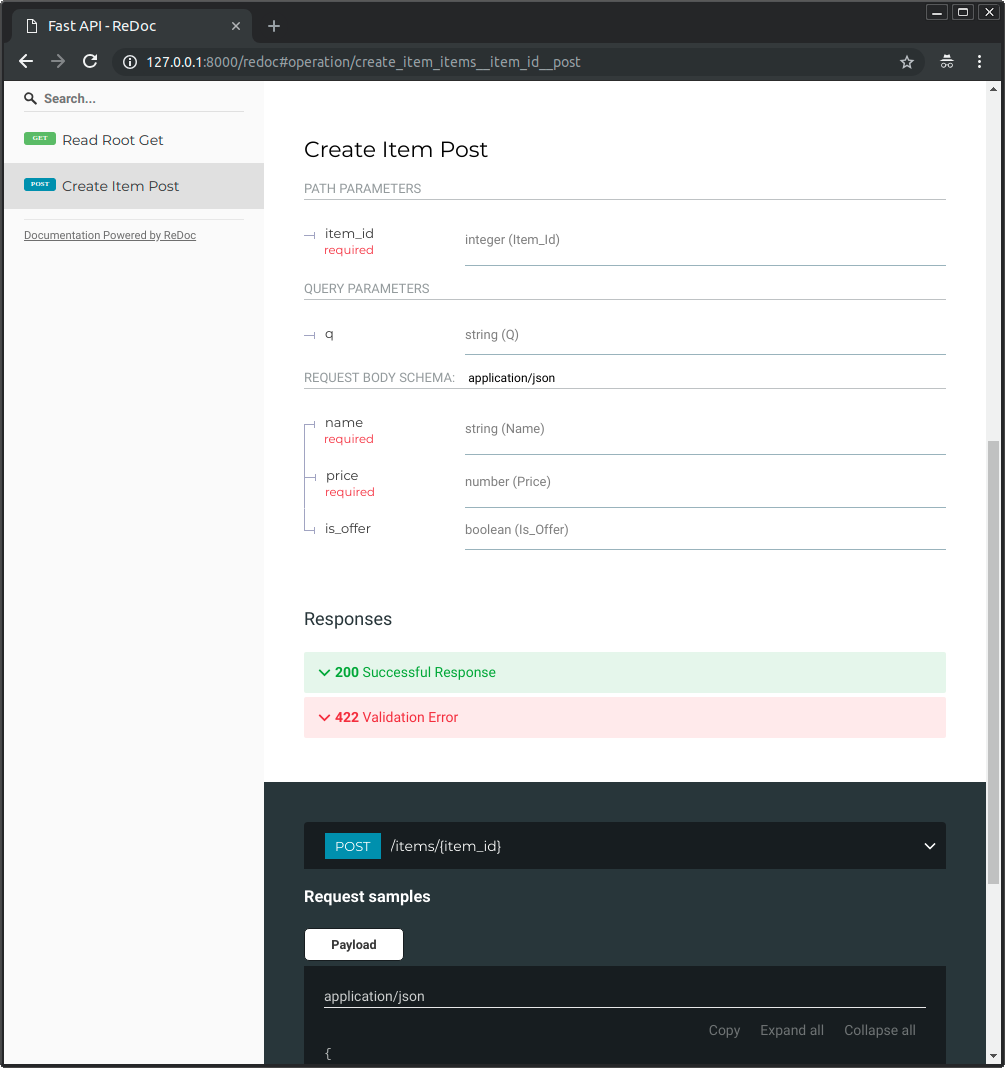
Task: Click the site information icon in address bar
Action: [x=129, y=62]
